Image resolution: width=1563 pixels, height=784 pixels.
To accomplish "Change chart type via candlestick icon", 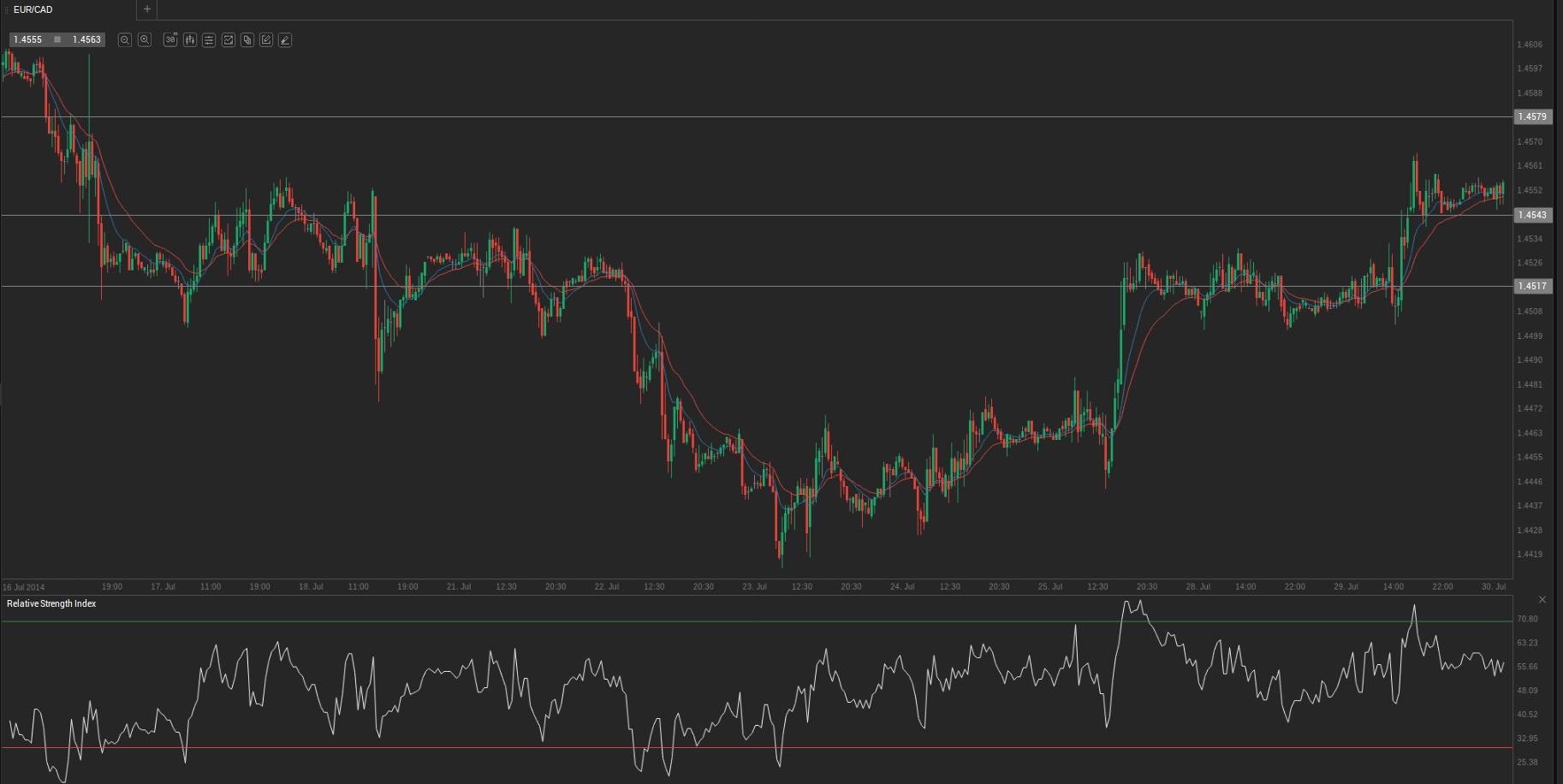I will [190, 40].
